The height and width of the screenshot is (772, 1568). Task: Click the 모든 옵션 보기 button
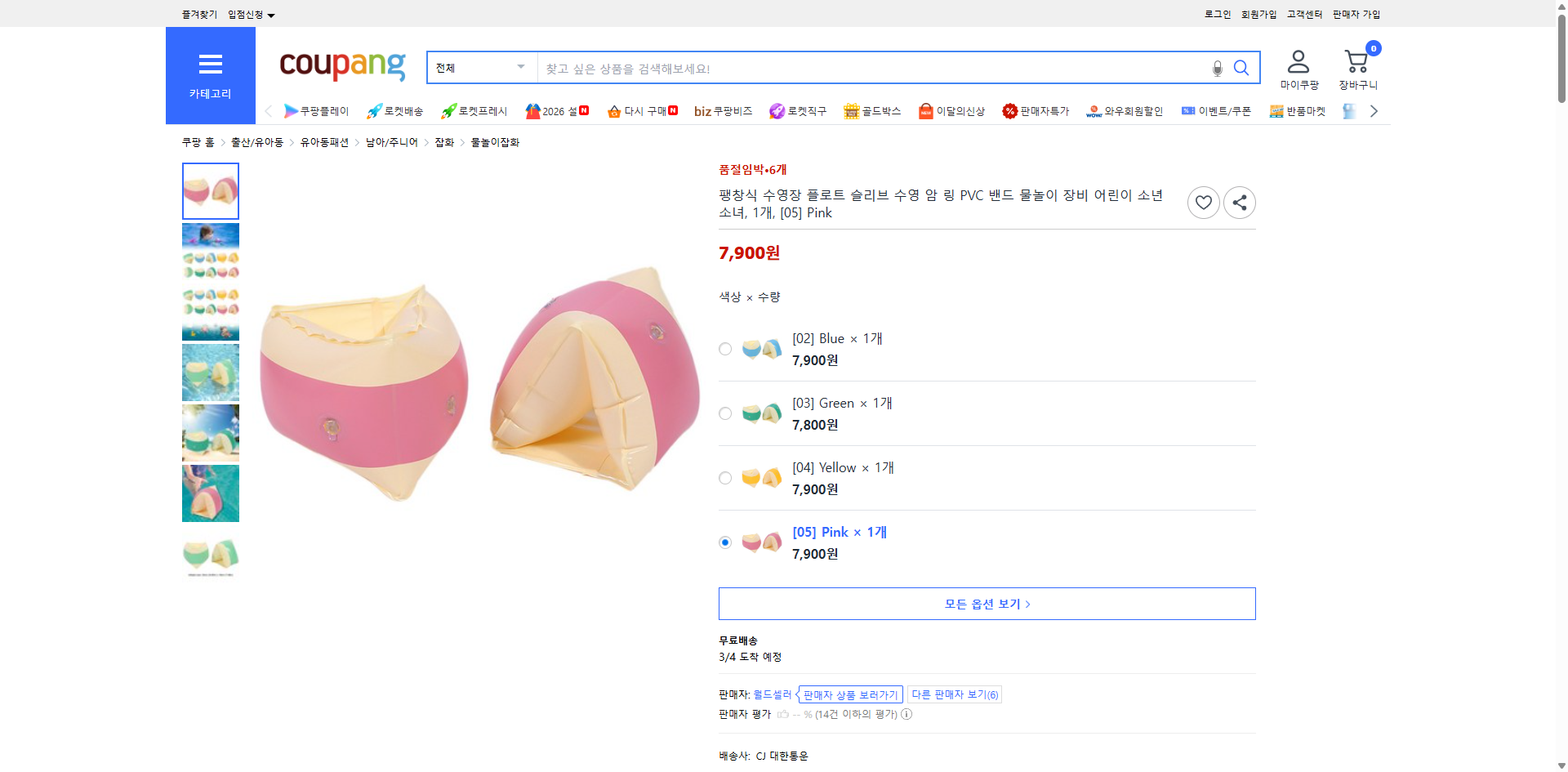pyautogui.click(x=986, y=603)
